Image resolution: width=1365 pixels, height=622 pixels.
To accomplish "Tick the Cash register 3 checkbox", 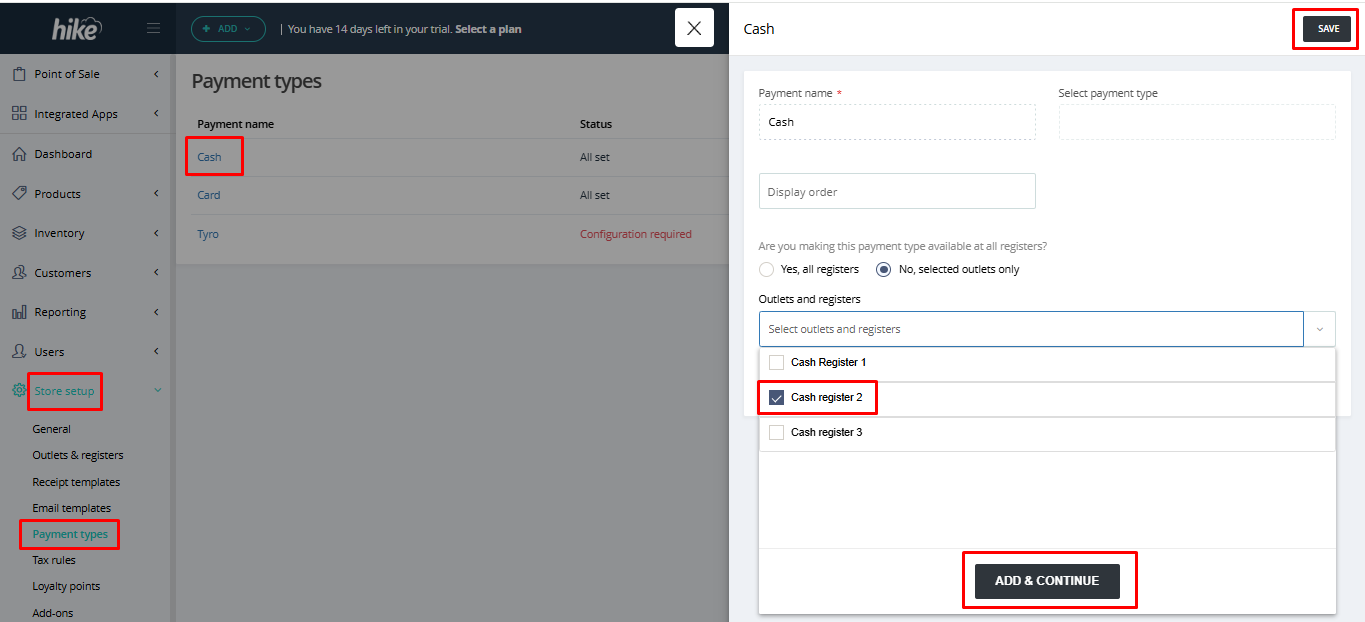I will click(x=776, y=432).
